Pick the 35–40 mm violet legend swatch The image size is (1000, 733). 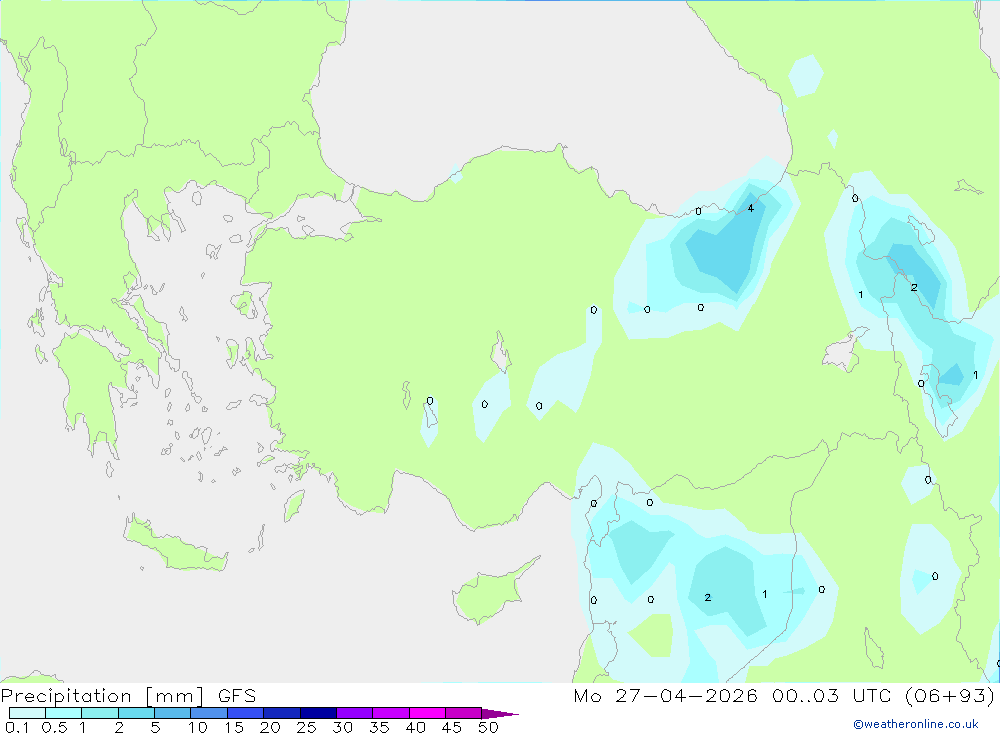[390, 713]
